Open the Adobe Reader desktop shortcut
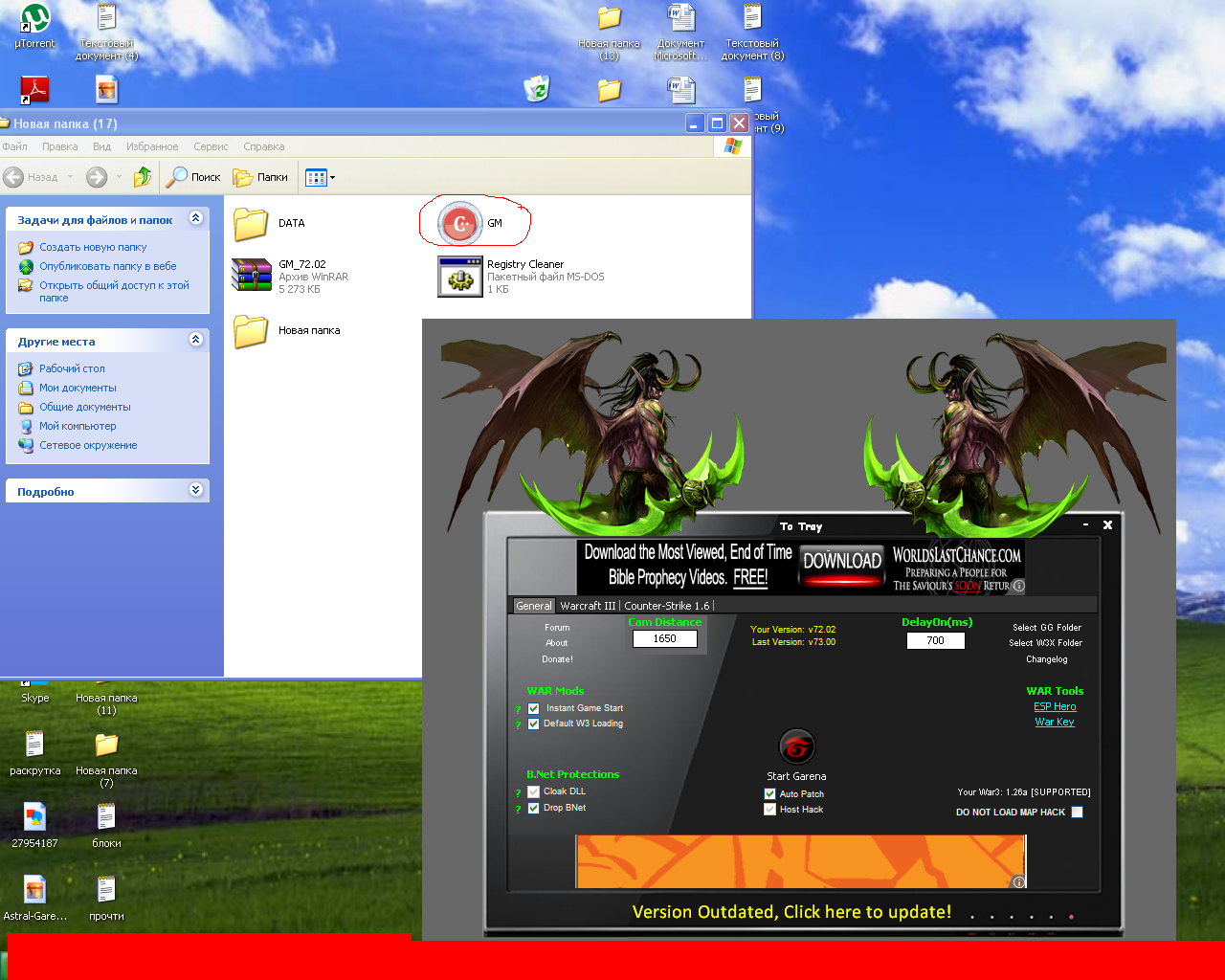Viewport: 1225px width, 980px height. tap(35, 90)
